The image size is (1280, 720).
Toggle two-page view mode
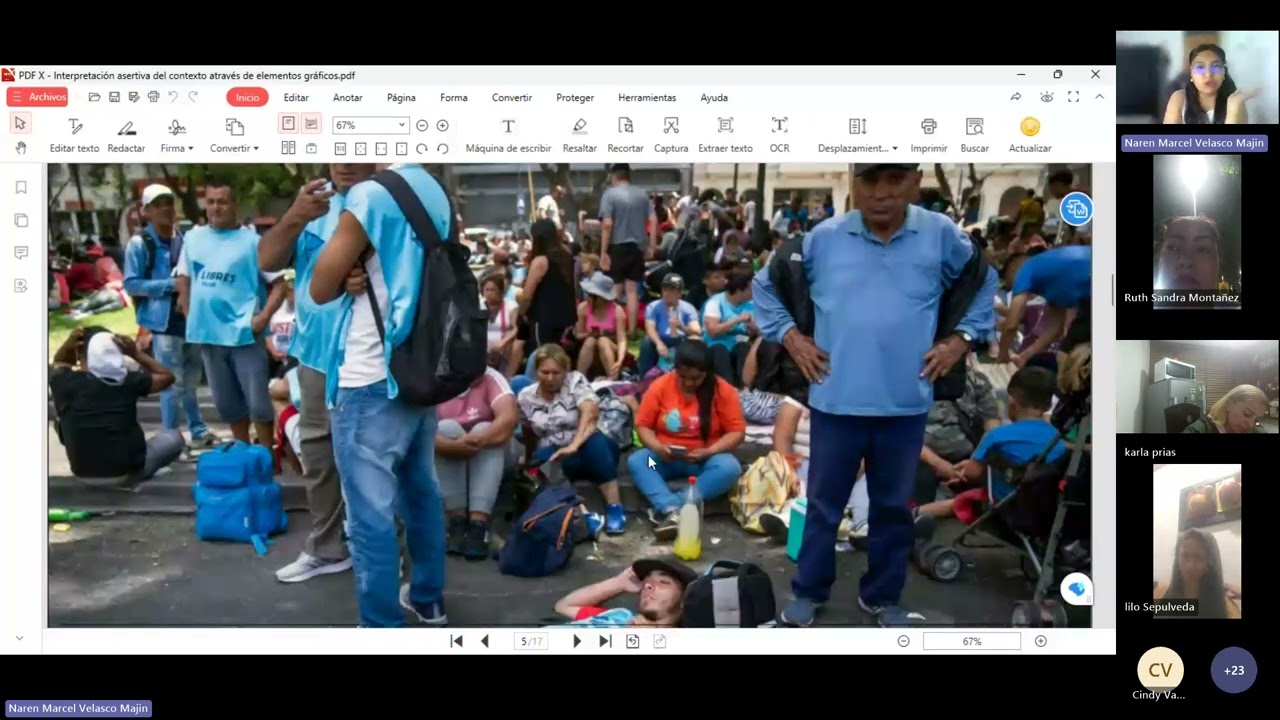pos(288,148)
